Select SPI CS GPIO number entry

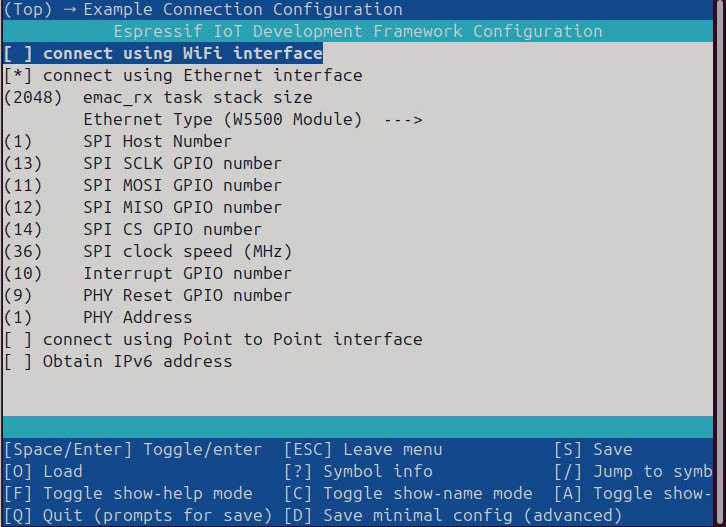[x=172, y=230]
